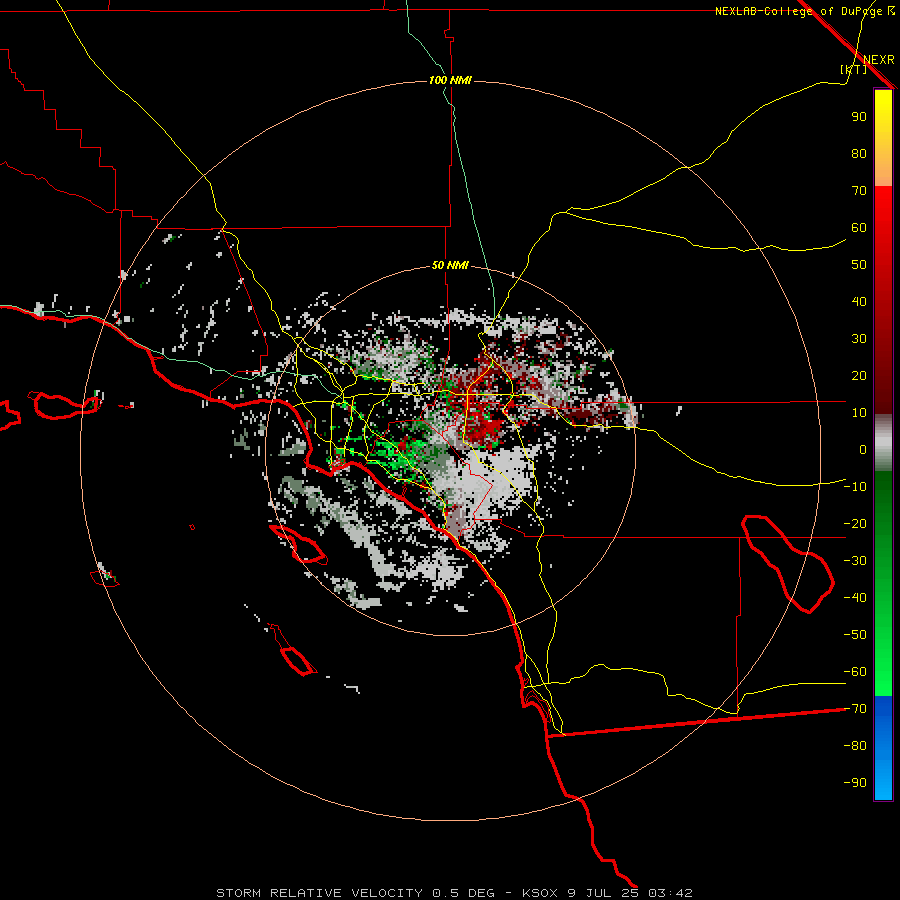
Task: Click the KSOX radar site identifier
Action: pyautogui.click(x=540, y=893)
